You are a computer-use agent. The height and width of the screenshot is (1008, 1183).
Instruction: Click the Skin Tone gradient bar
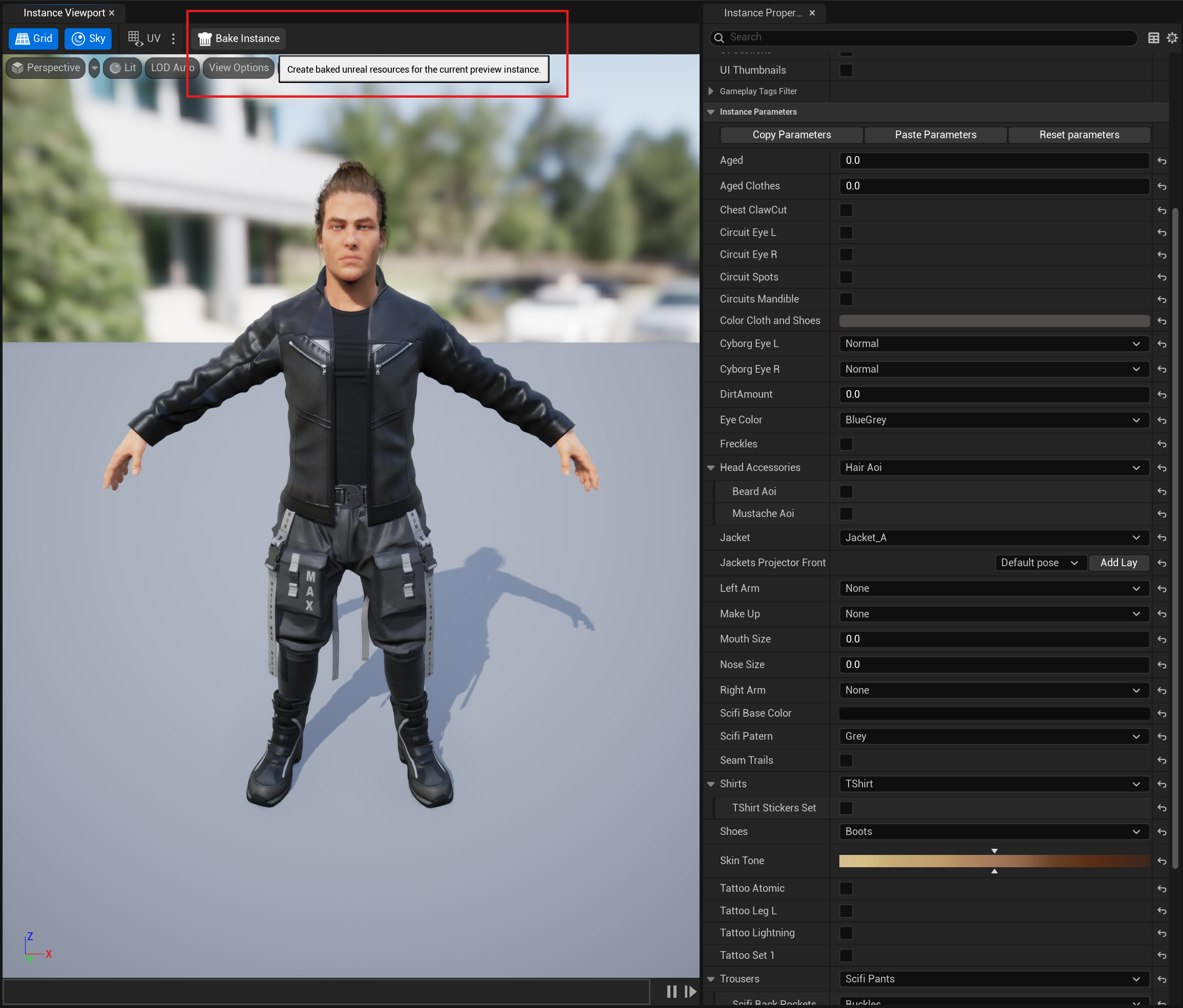pyautogui.click(x=994, y=861)
